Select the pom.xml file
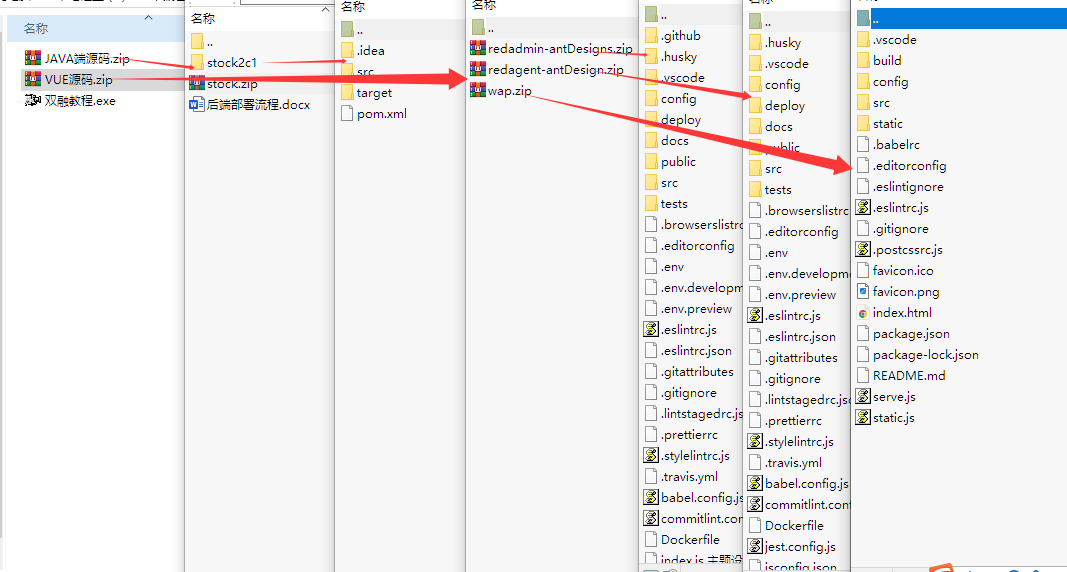The image size is (1067, 572). tap(374, 114)
